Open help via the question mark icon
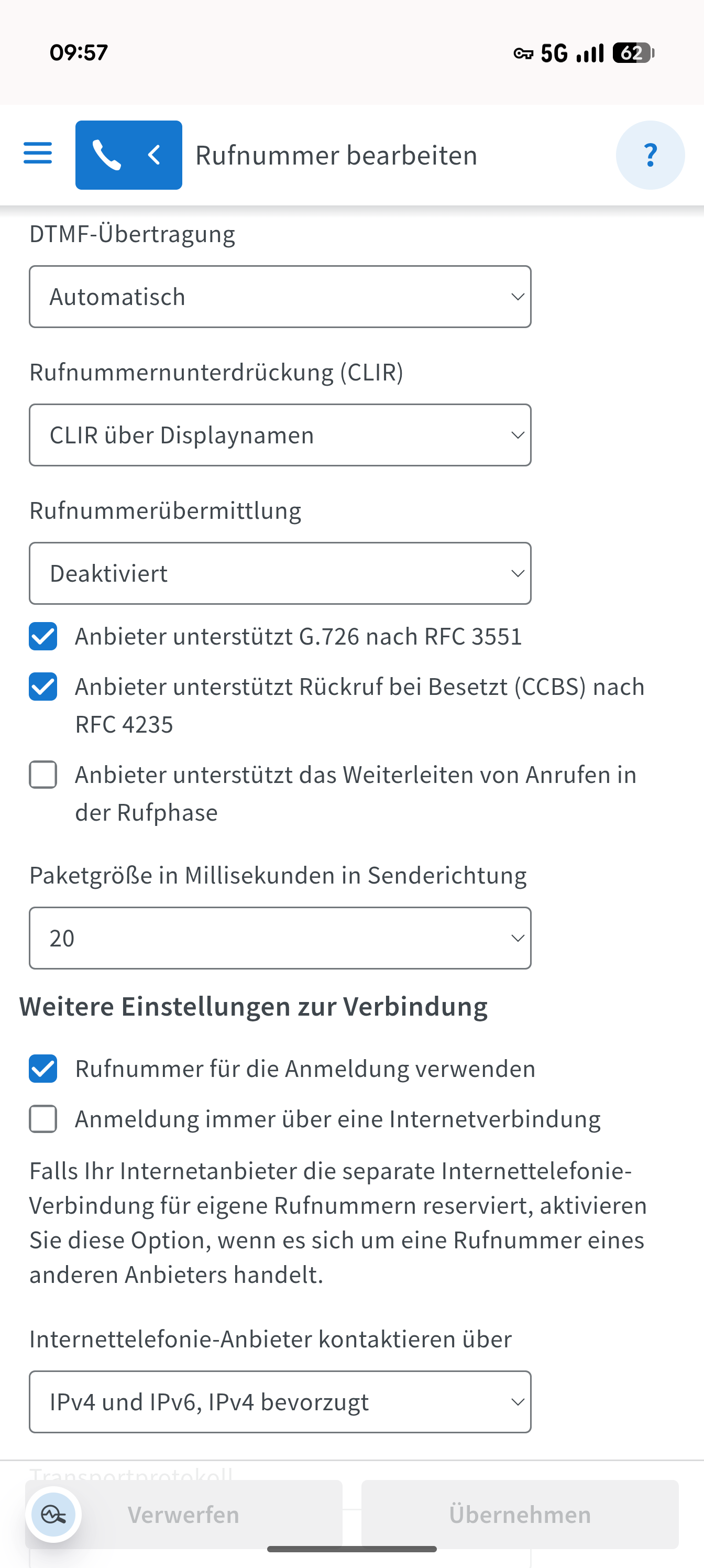 click(x=650, y=155)
